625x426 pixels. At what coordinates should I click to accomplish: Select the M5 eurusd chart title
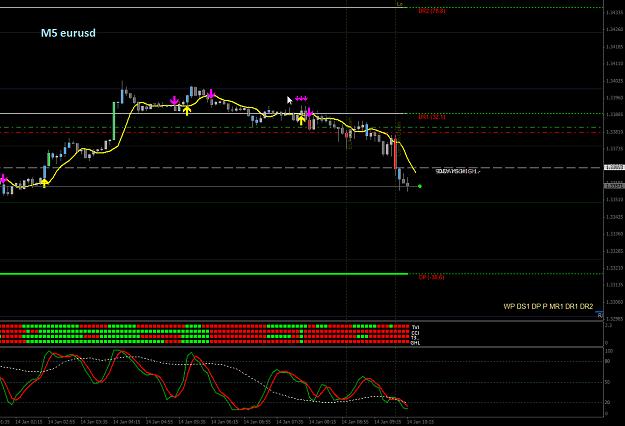click(x=68, y=33)
